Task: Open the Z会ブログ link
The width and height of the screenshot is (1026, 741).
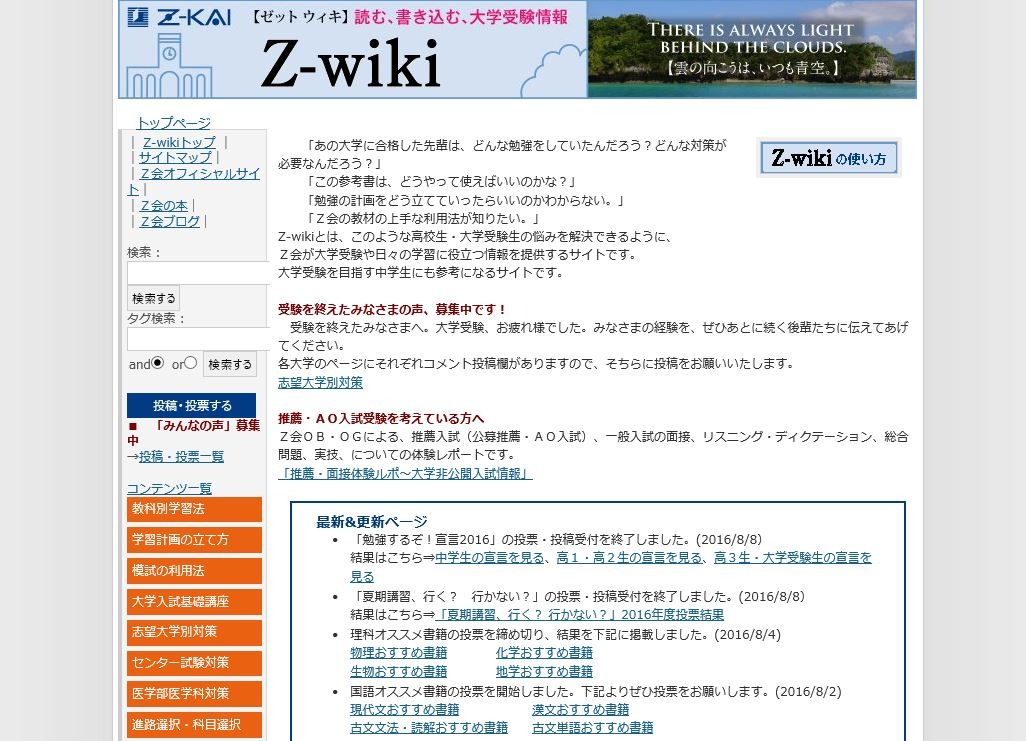Action: click(x=169, y=221)
